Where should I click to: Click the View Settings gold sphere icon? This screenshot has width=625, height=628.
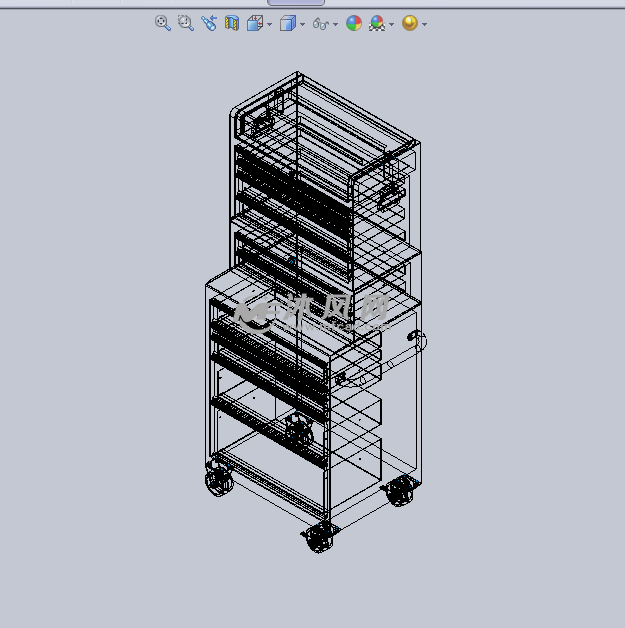[x=410, y=23]
